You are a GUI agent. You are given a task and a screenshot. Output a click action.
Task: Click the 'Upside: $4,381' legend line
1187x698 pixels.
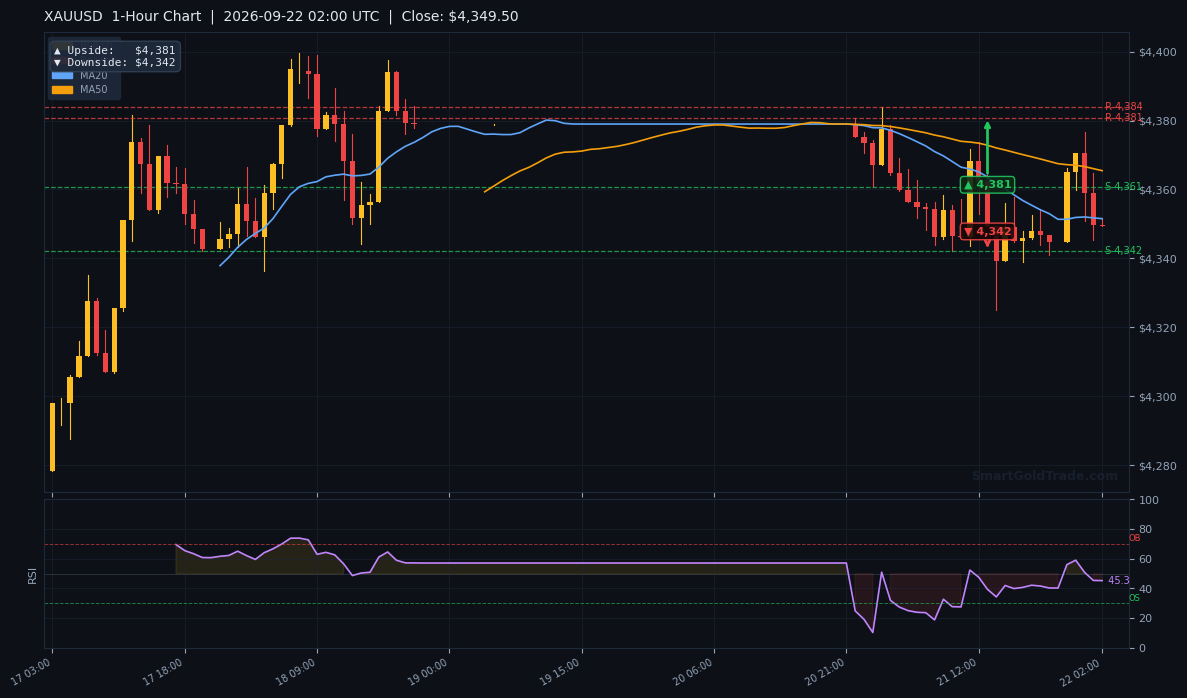click(x=114, y=50)
